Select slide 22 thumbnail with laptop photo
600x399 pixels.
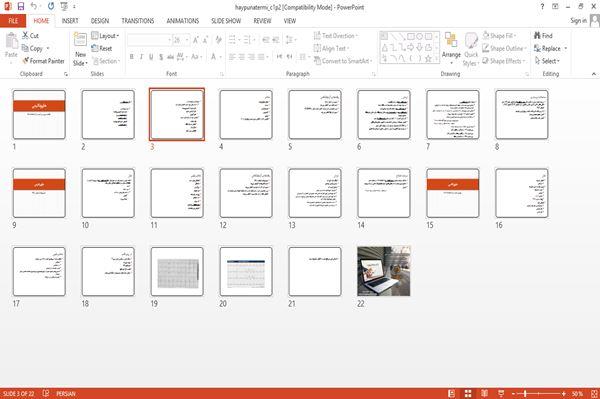pyautogui.click(x=384, y=271)
